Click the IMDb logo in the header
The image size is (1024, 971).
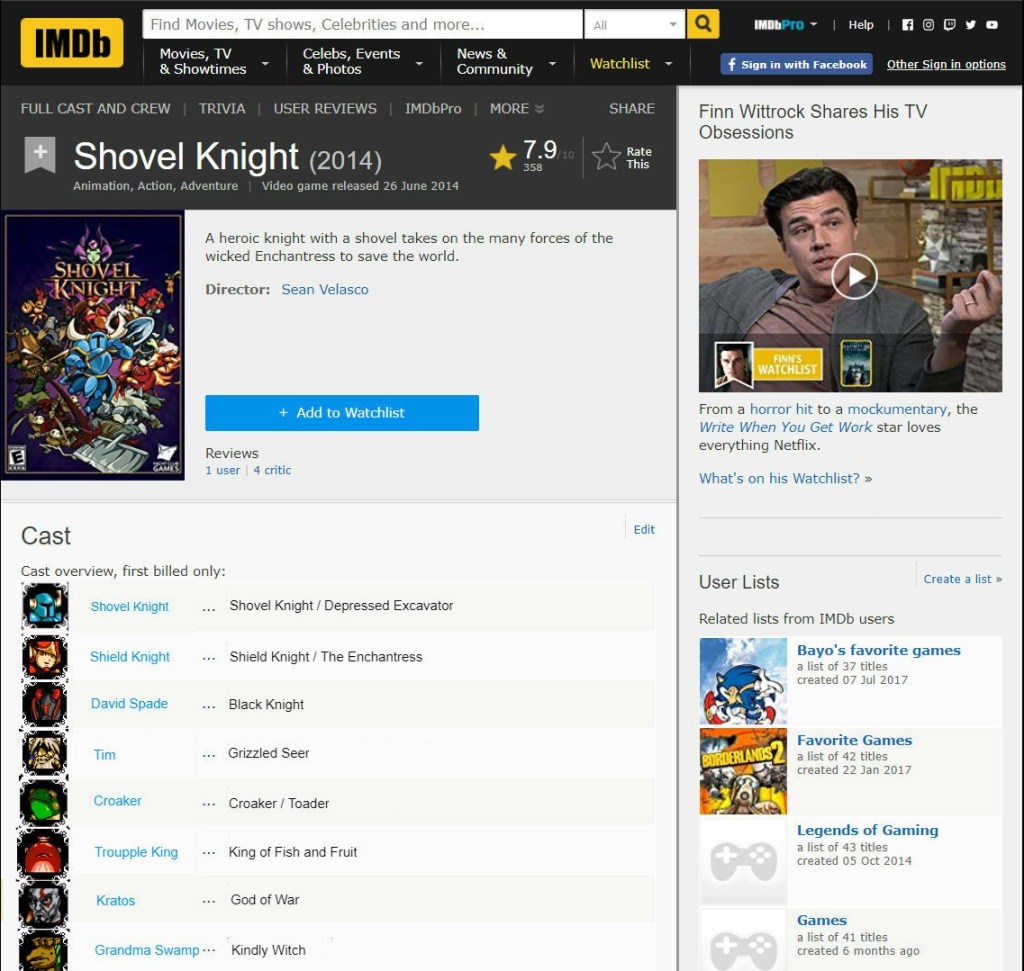click(70, 42)
